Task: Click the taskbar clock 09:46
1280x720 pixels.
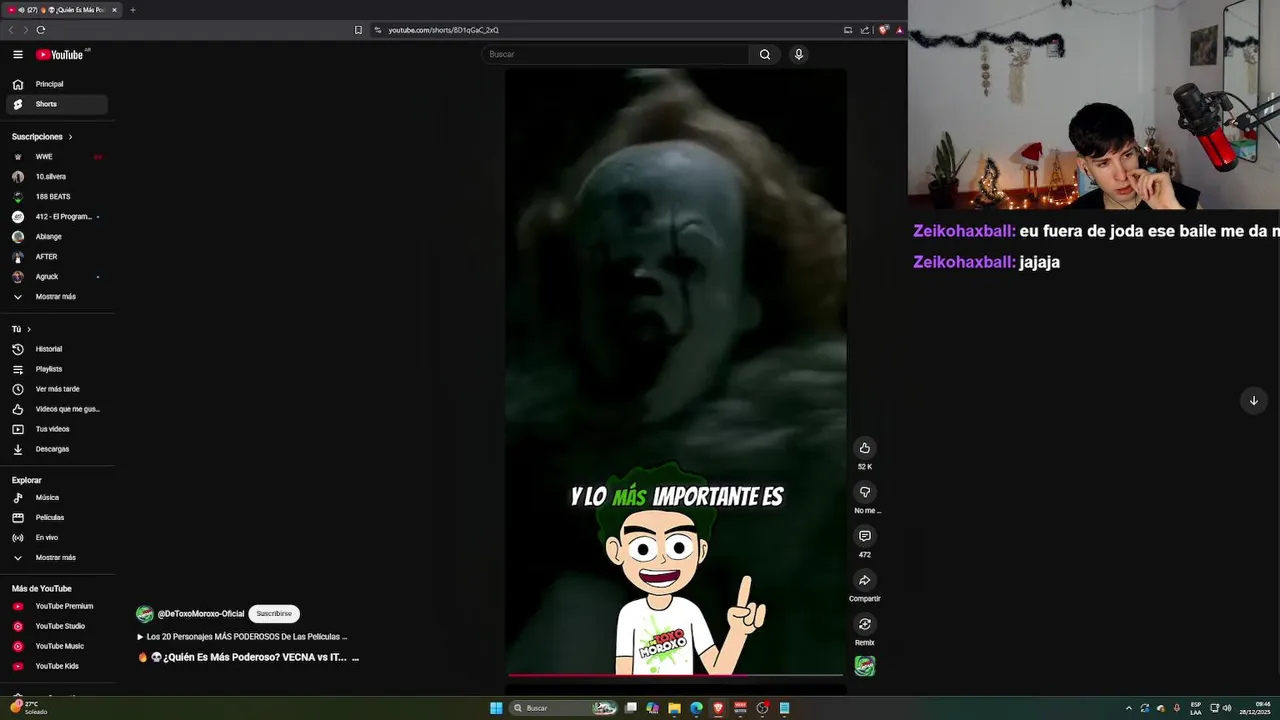Action: (1255, 708)
